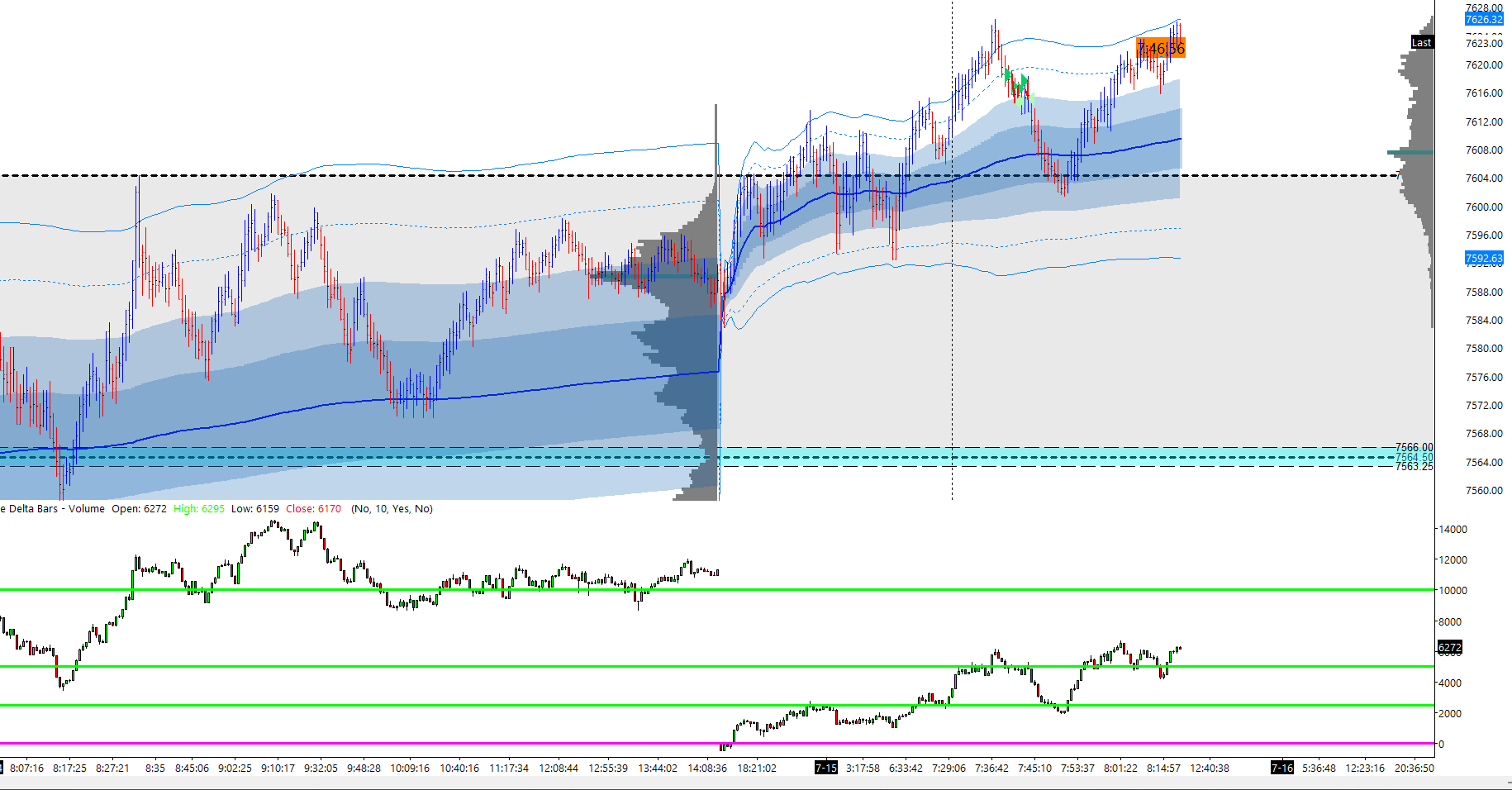Select the 7564.50 horizontal line label

(1415, 457)
